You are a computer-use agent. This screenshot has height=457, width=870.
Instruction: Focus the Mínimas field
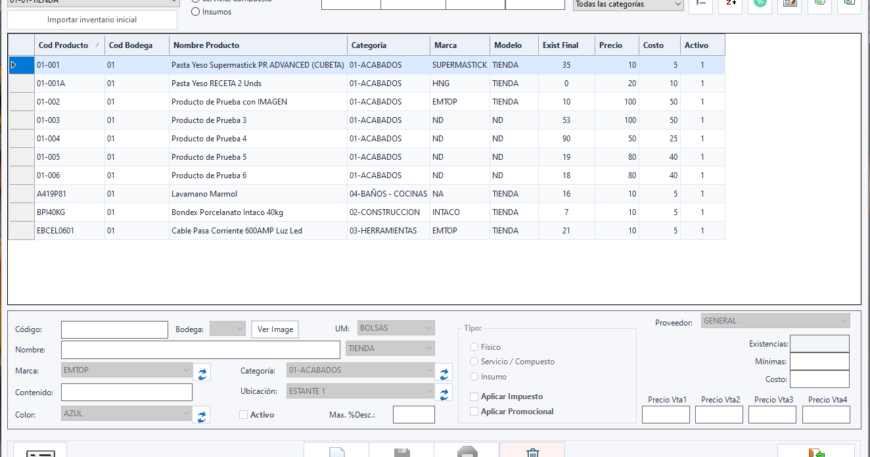820,362
